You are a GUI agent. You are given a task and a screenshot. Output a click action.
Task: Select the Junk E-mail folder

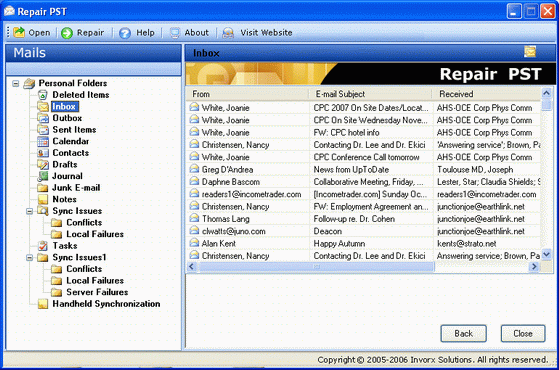pos(76,188)
